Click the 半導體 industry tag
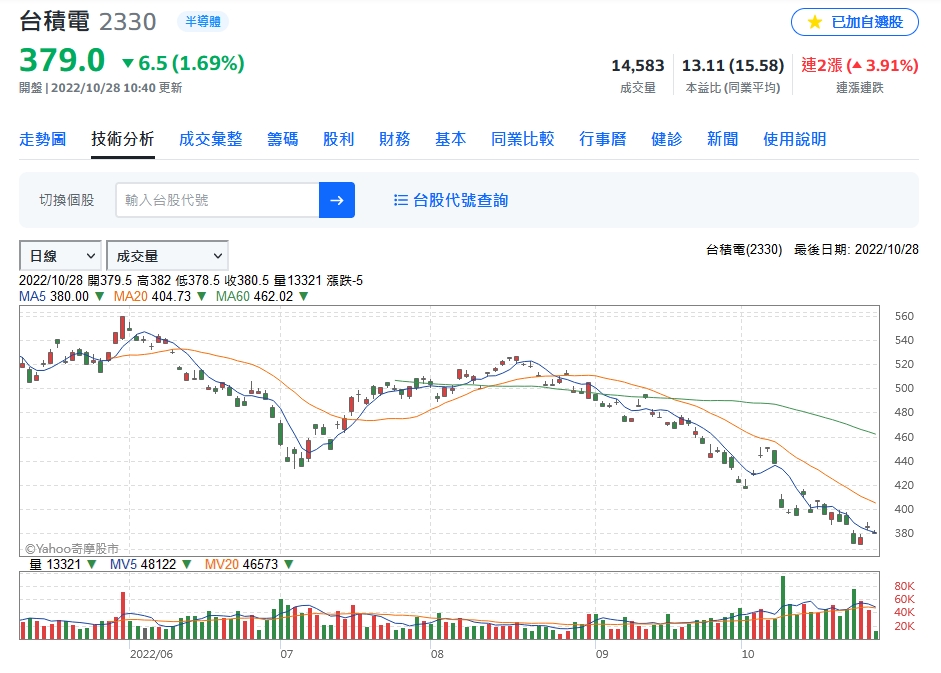Screen dimensions: 941x673 pos(203,22)
